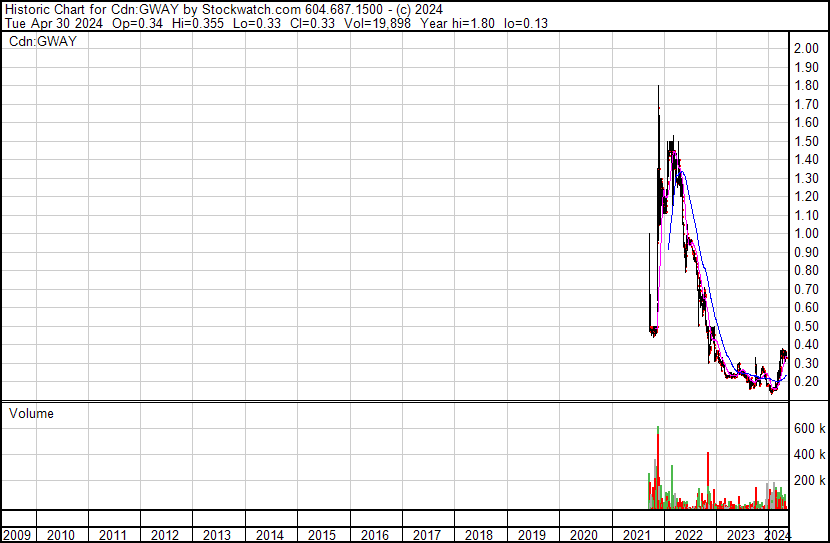Click the 1.00 price axis label

tap(806, 233)
